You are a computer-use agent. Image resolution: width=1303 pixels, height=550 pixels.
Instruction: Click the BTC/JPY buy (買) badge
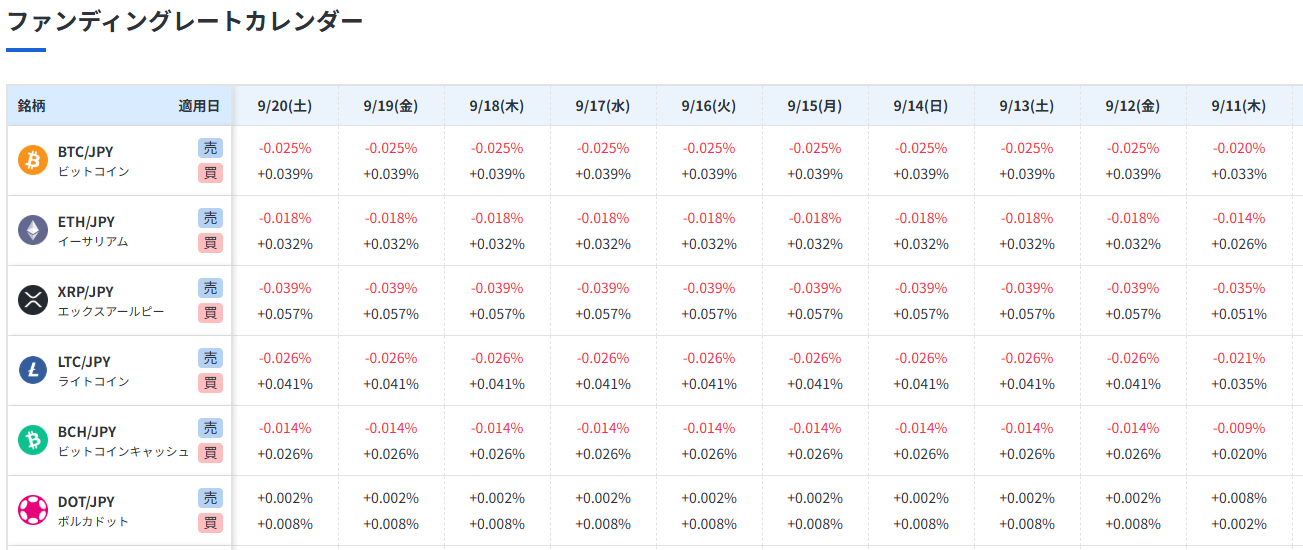[210, 173]
